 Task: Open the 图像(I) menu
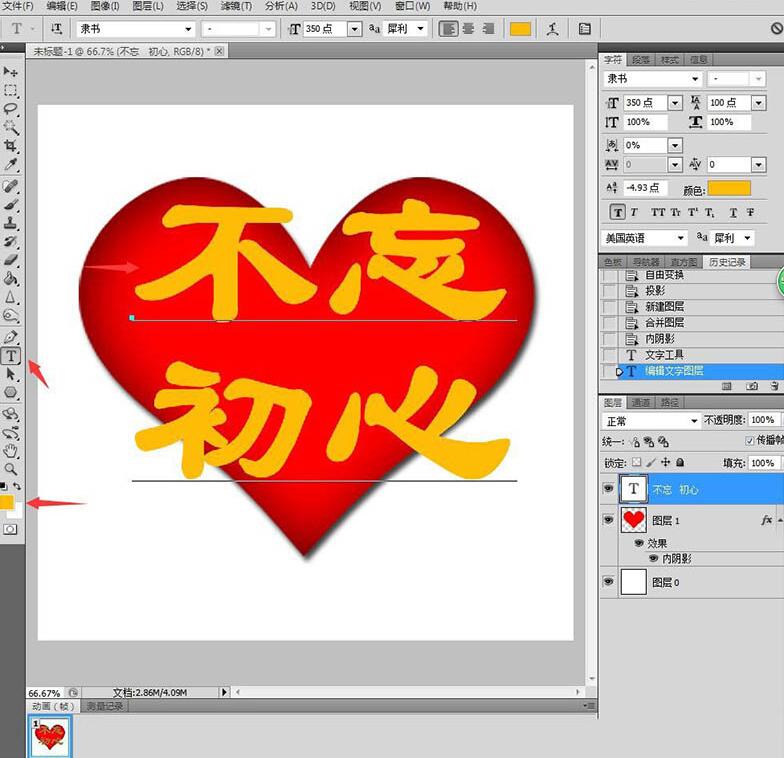(105, 6)
